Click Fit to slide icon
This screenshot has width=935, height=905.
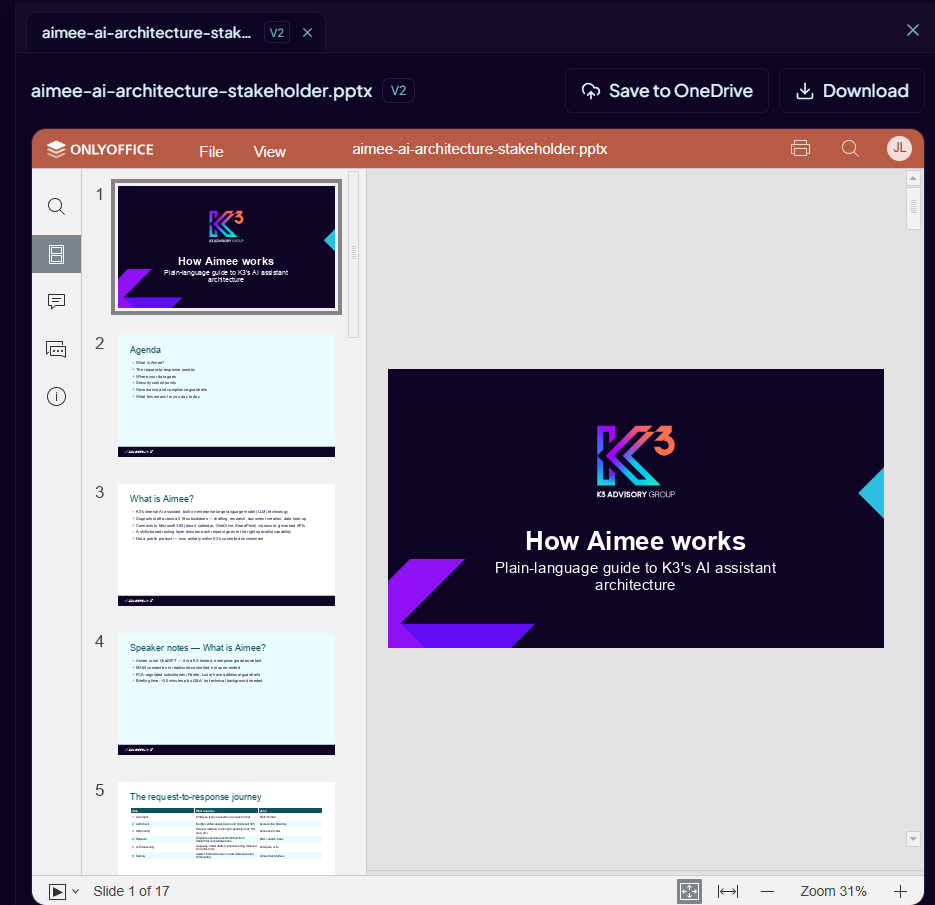tap(689, 891)
